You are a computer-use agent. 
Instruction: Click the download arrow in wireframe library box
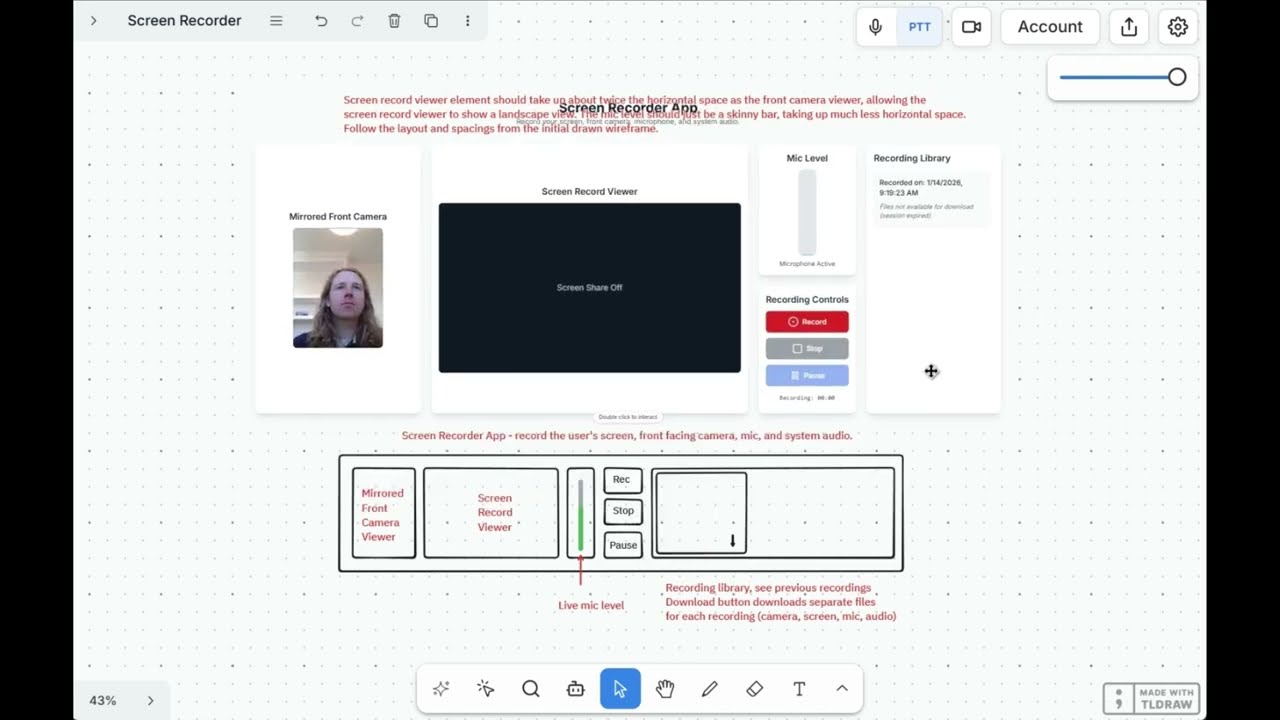[733, 541]
